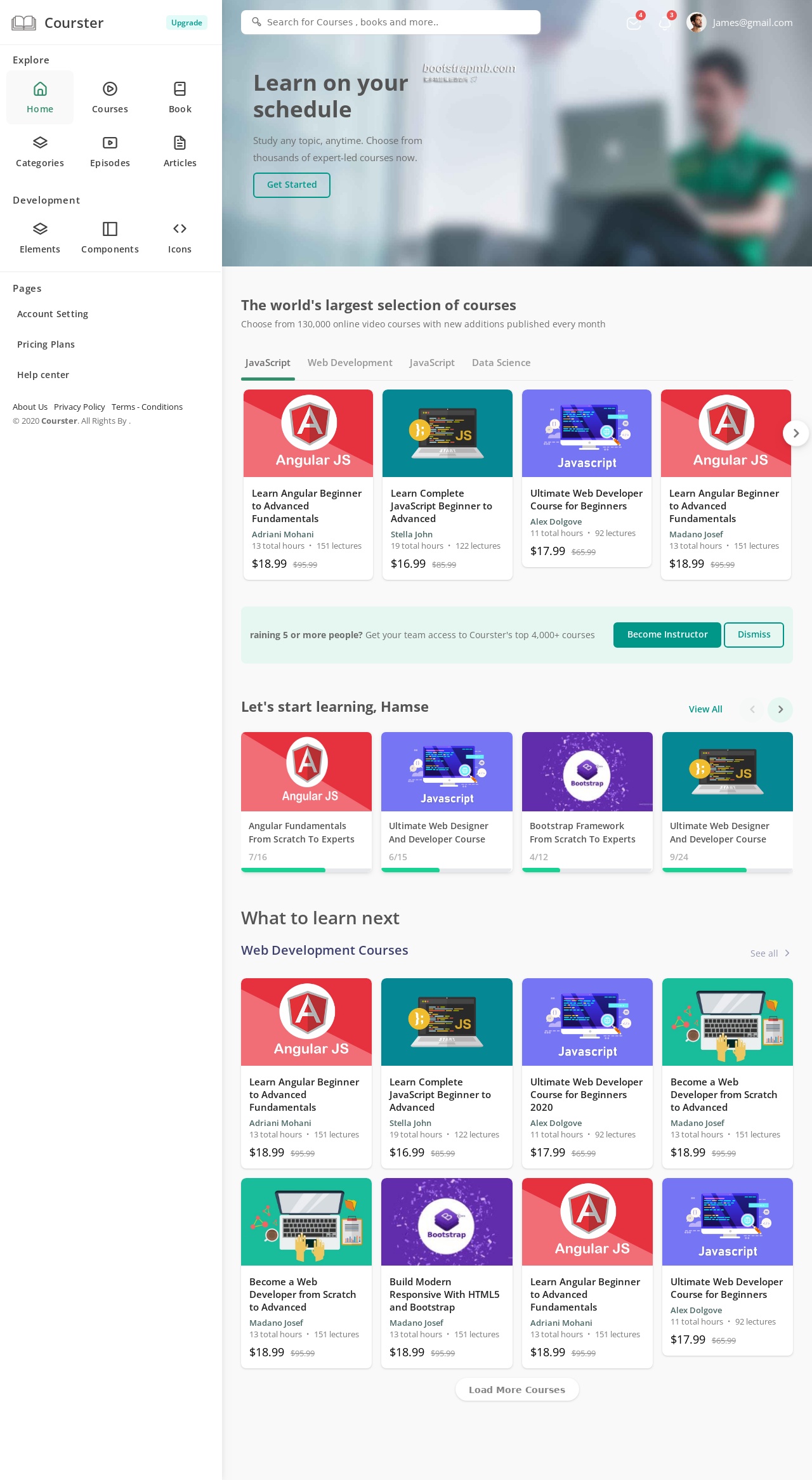Advance the top courses carousel with right arrow
The height and width of the screenshot is (1480, 812).
tap(796, 433)
